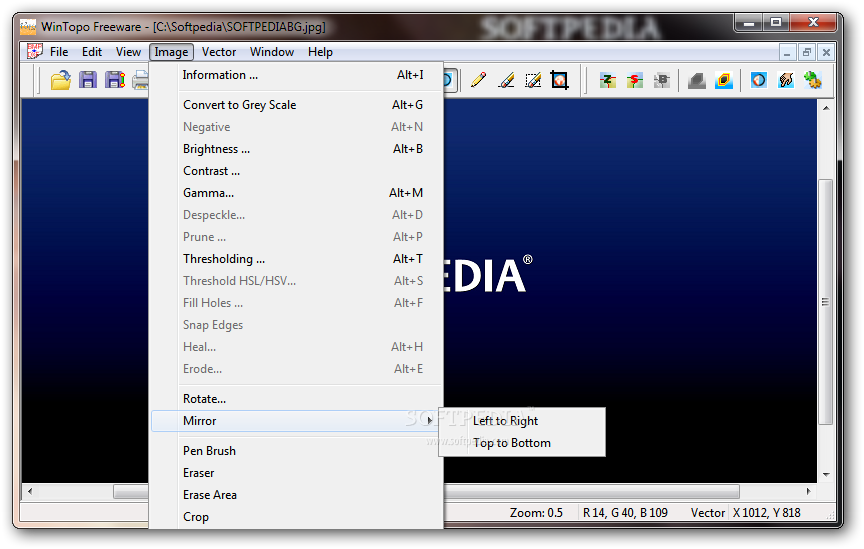Open the Window menu

coord(272,52)
